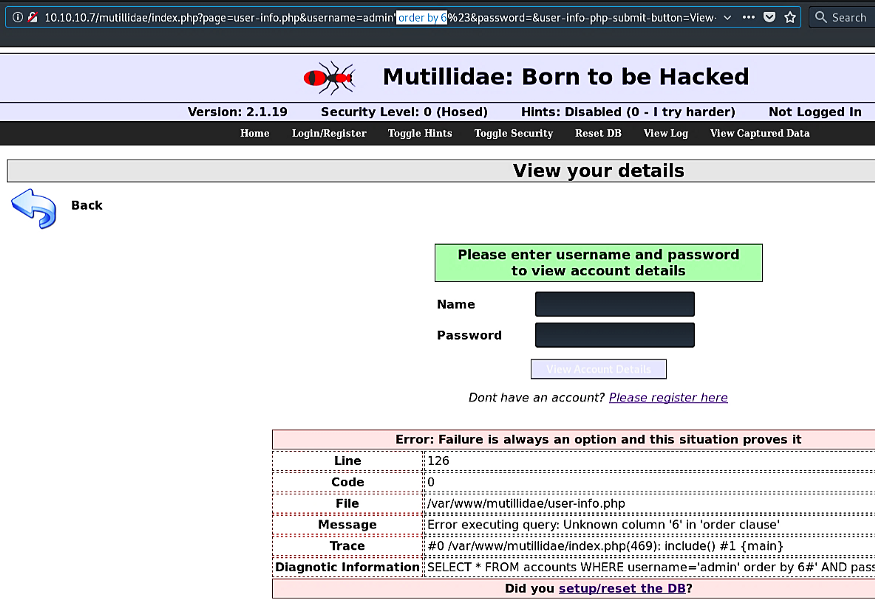Click the Mutillidae ant logo
Screen dimensions: 875x605
pos(330,78)
